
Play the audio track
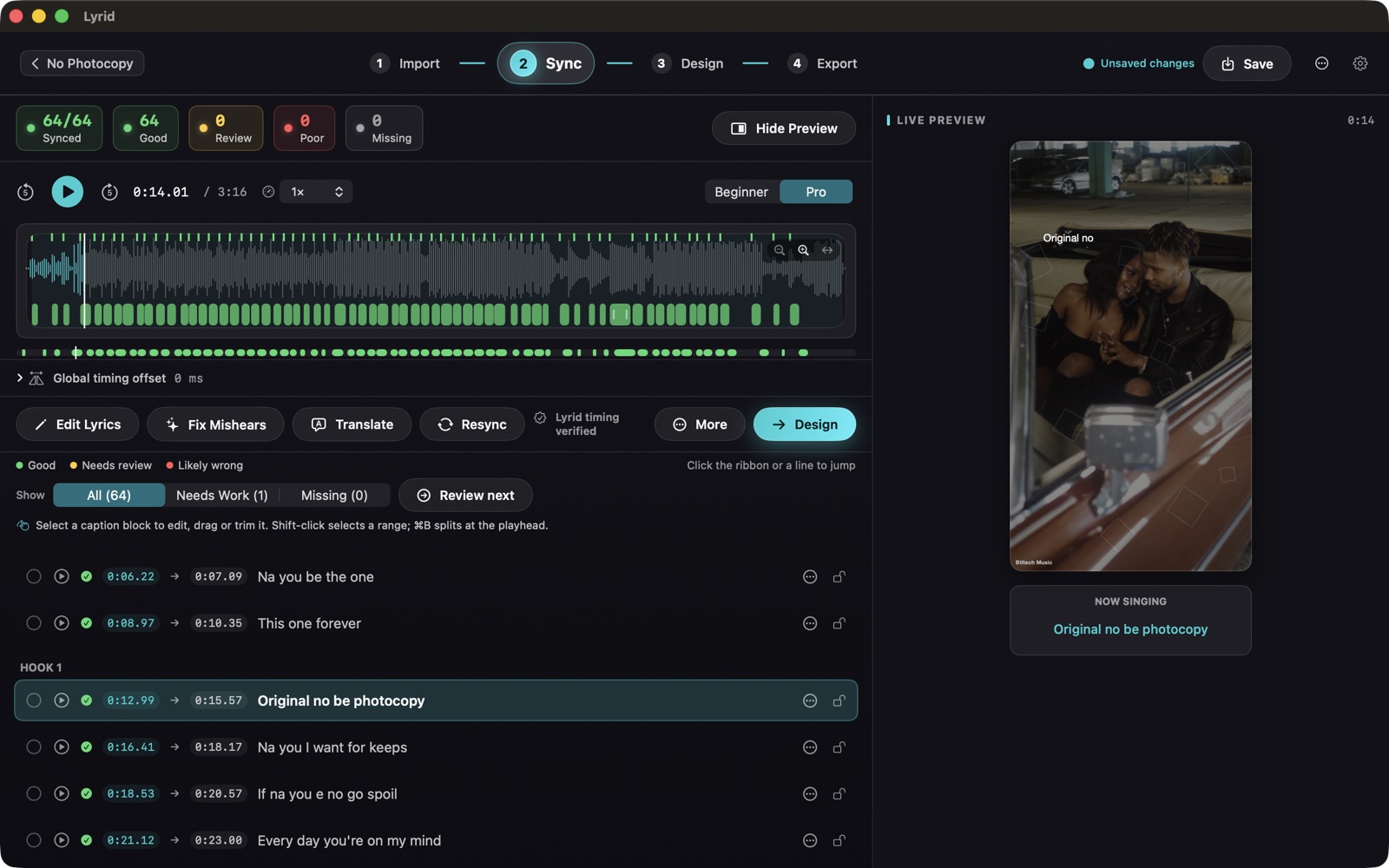pos(68,192)
